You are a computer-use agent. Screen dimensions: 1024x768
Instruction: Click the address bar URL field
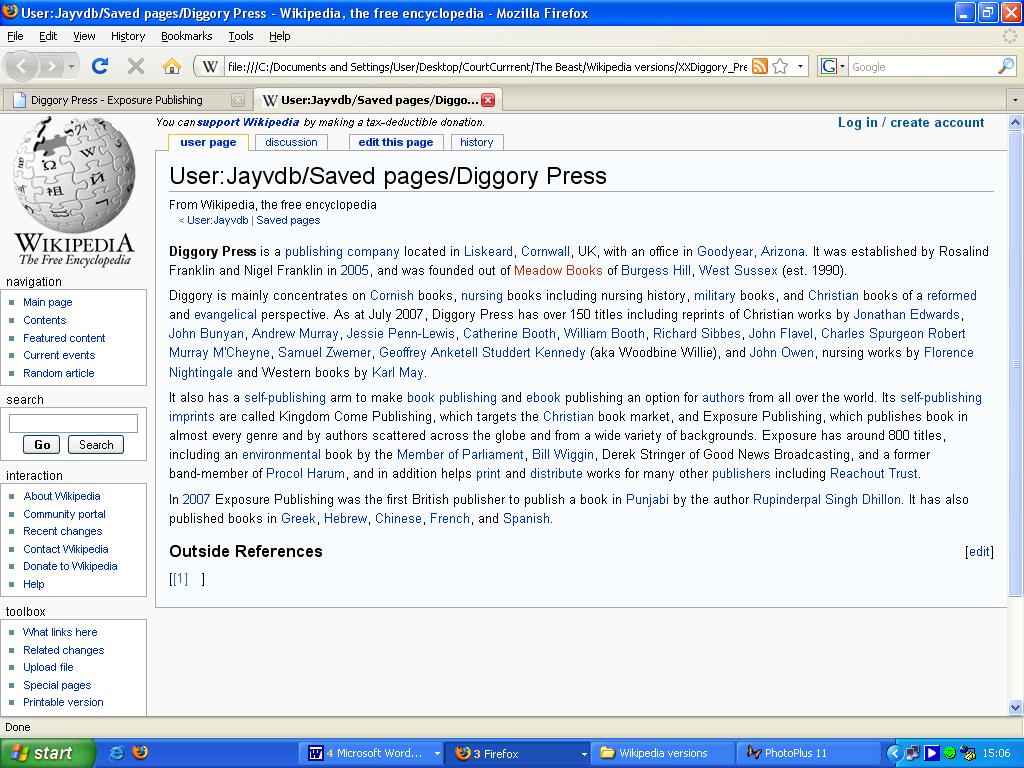click(x=487, y=67)
